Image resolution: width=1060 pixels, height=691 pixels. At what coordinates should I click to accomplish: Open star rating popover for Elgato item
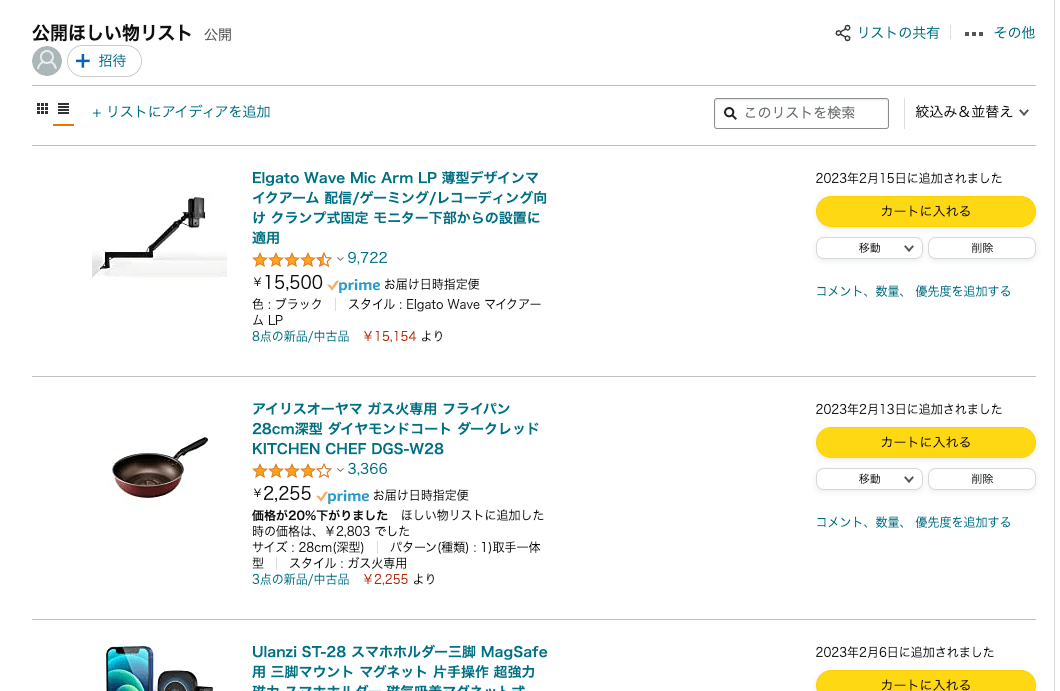(x=298, y=259)
